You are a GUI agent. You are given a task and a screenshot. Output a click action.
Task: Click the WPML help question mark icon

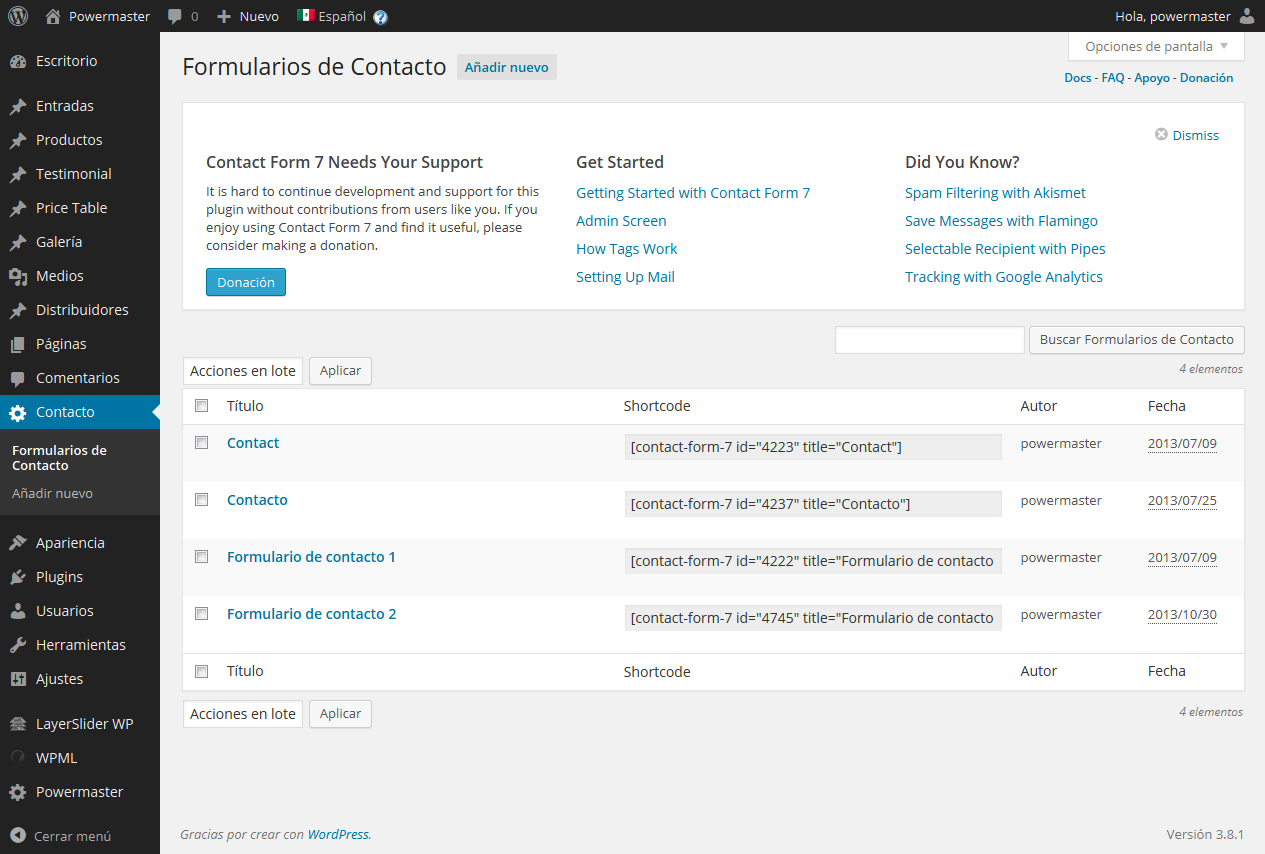[380, 17]
